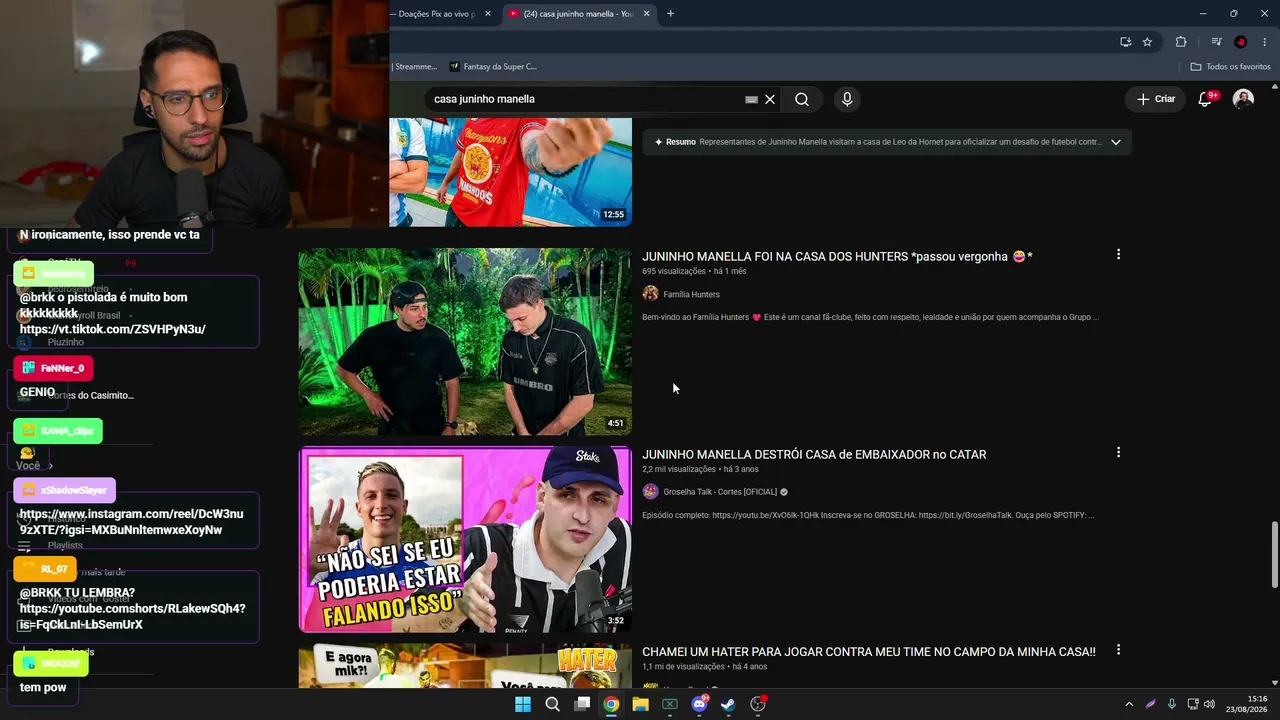Open the Xbox app taskbar icon
1280x720 pixels.
point(670,704)
